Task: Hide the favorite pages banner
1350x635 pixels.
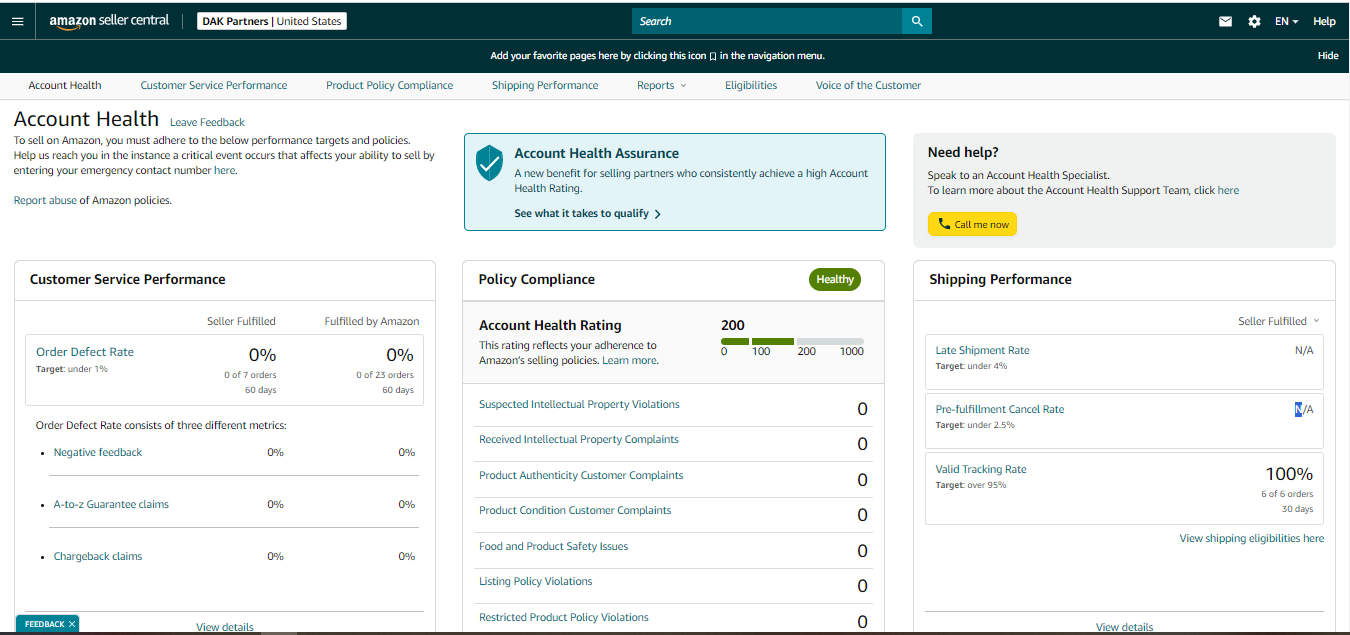Action: [1328, 56]
